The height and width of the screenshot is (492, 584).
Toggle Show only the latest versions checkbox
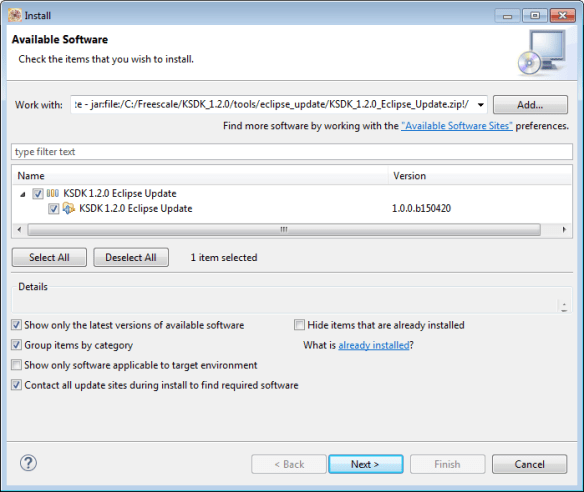point(16,325)
